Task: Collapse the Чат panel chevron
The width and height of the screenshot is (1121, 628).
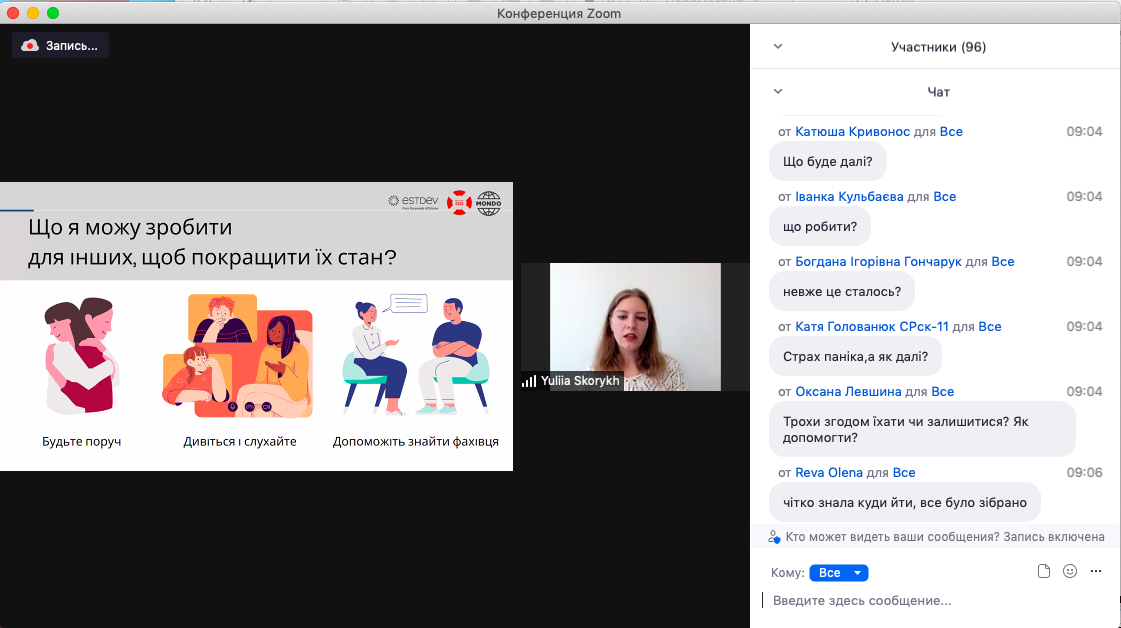Action: (x=778, y=91)
